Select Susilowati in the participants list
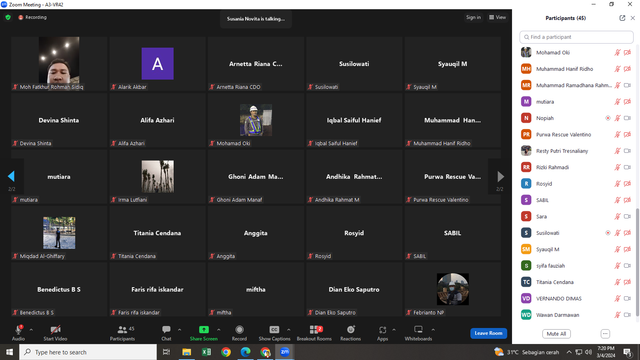640x360 pixels. click(x=576, y=233)
